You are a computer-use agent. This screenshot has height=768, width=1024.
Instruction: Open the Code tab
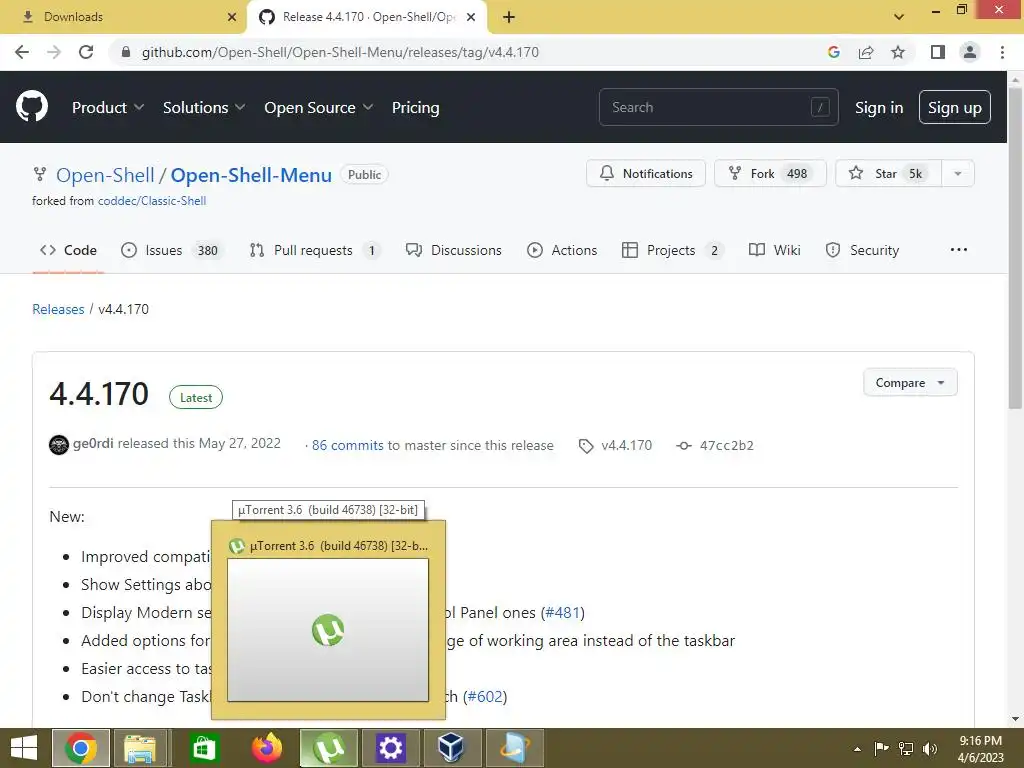pos(69,250)
